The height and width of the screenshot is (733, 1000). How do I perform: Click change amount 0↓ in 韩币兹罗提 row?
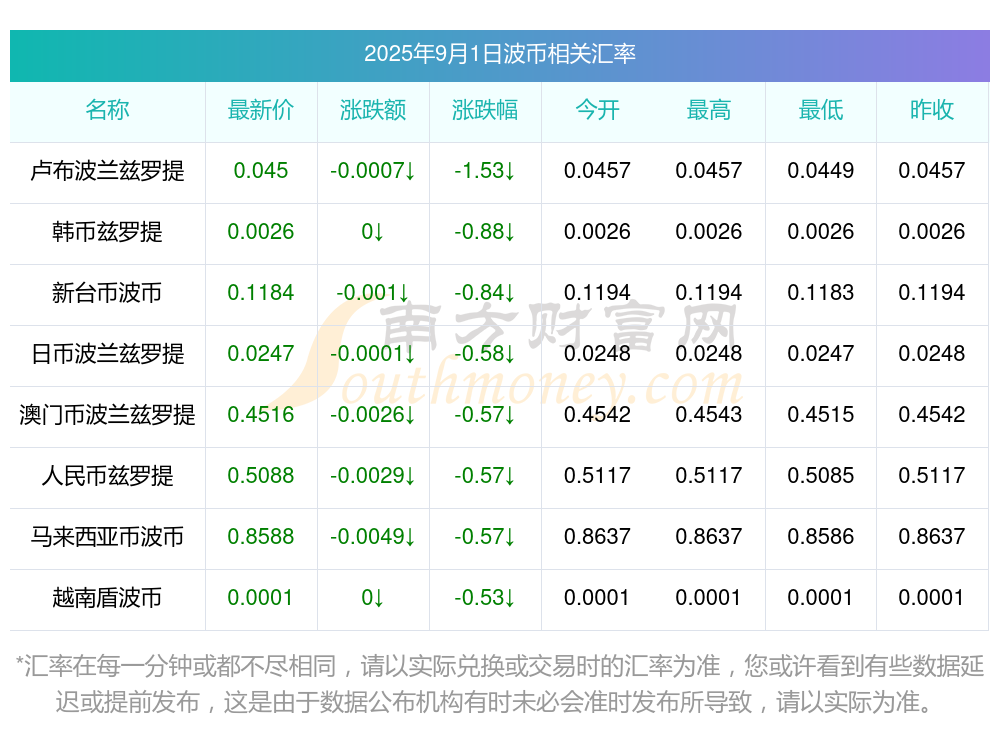(x=373, y=232)
